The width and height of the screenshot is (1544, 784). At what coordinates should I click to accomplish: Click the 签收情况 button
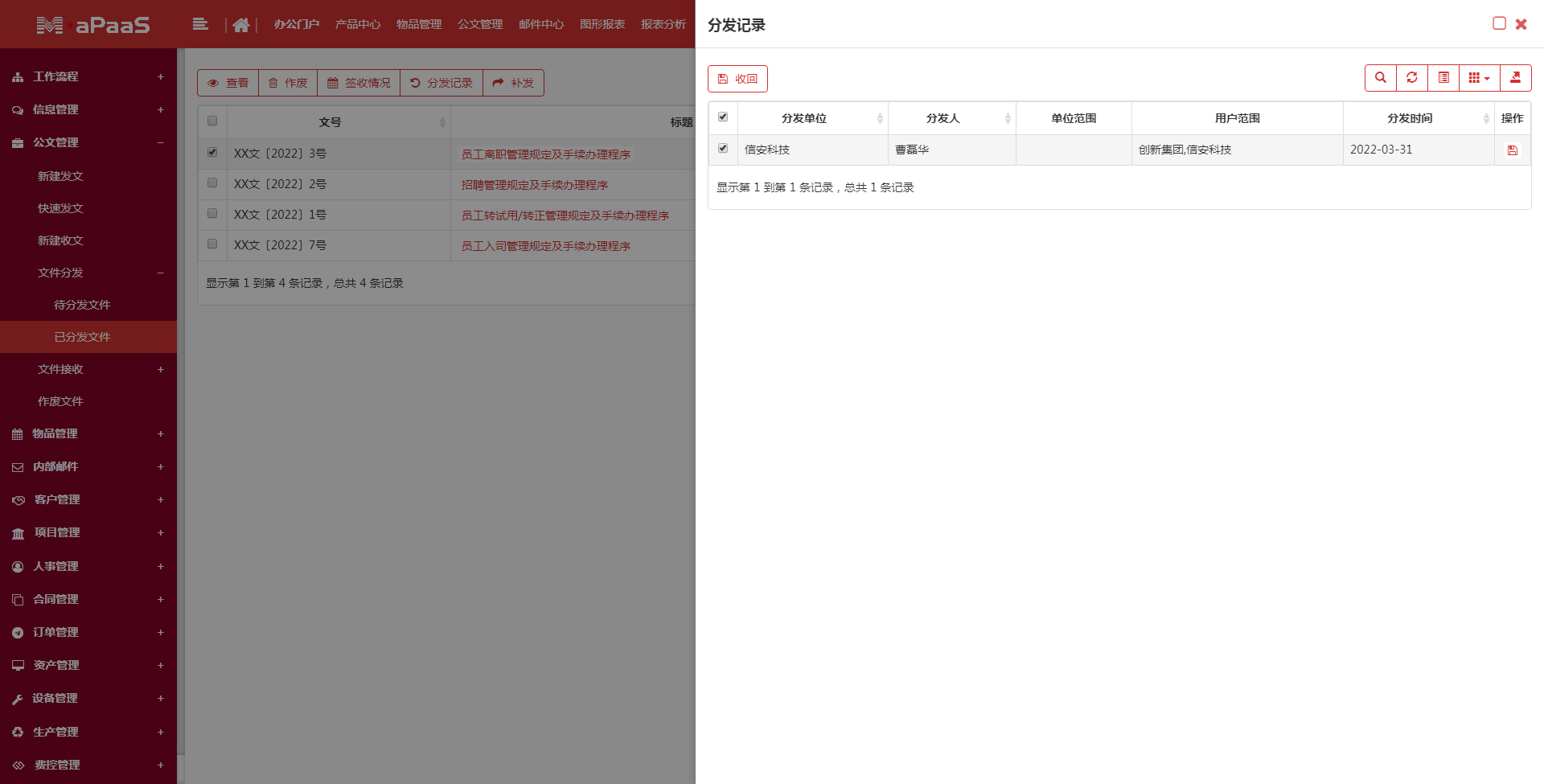(x=359, y=83)
